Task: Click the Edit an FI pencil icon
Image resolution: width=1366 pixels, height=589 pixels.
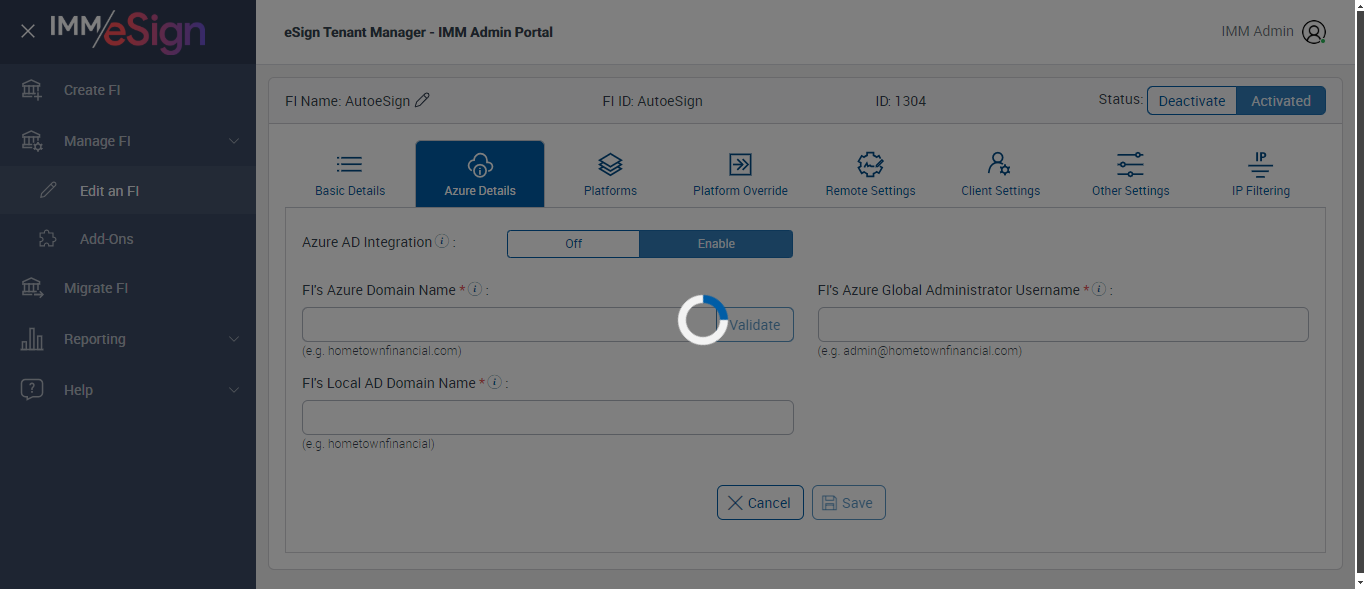Action: pos(48,190)
